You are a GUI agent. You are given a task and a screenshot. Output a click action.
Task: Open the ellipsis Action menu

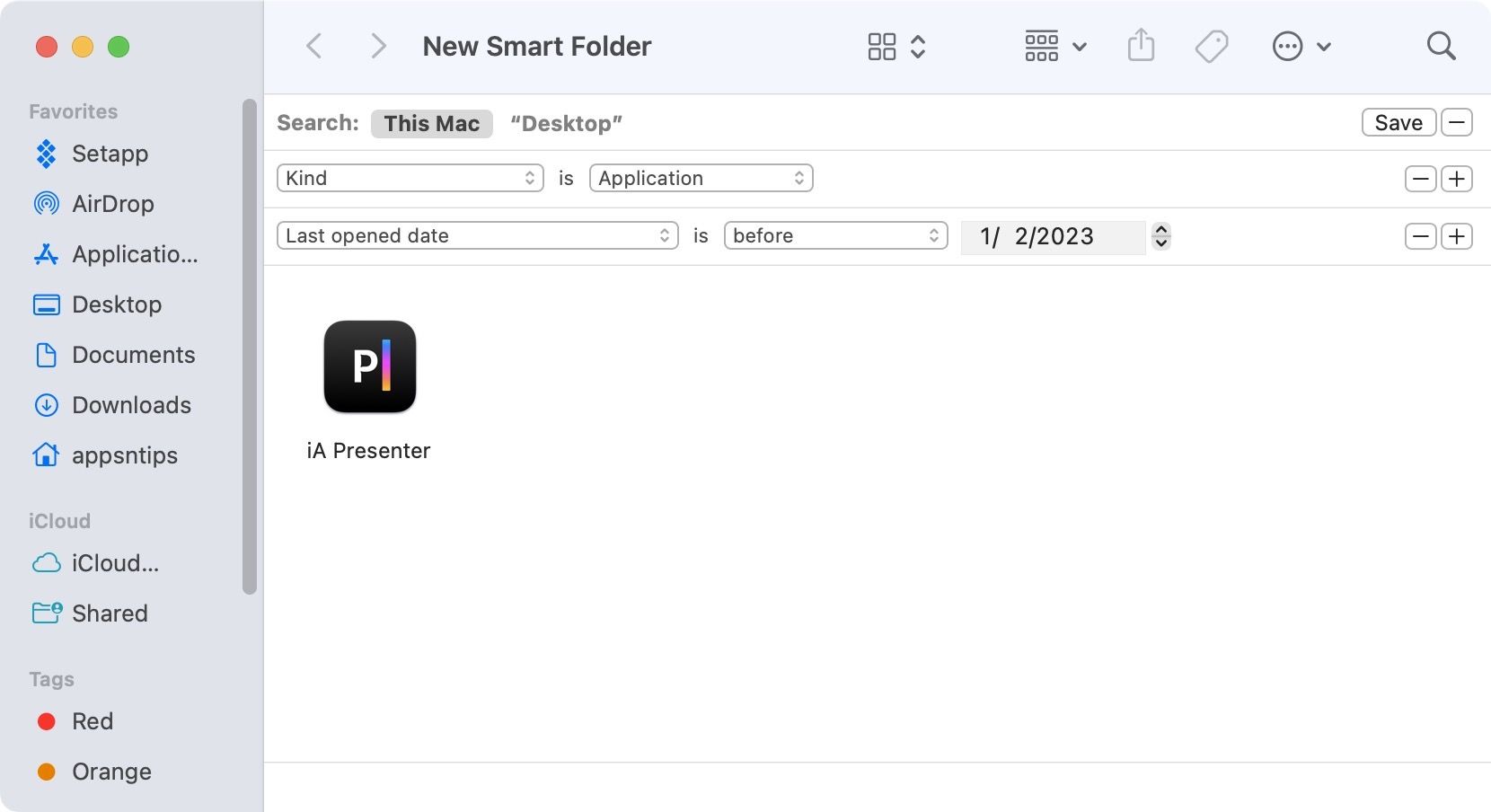(x=1301, y=46)
